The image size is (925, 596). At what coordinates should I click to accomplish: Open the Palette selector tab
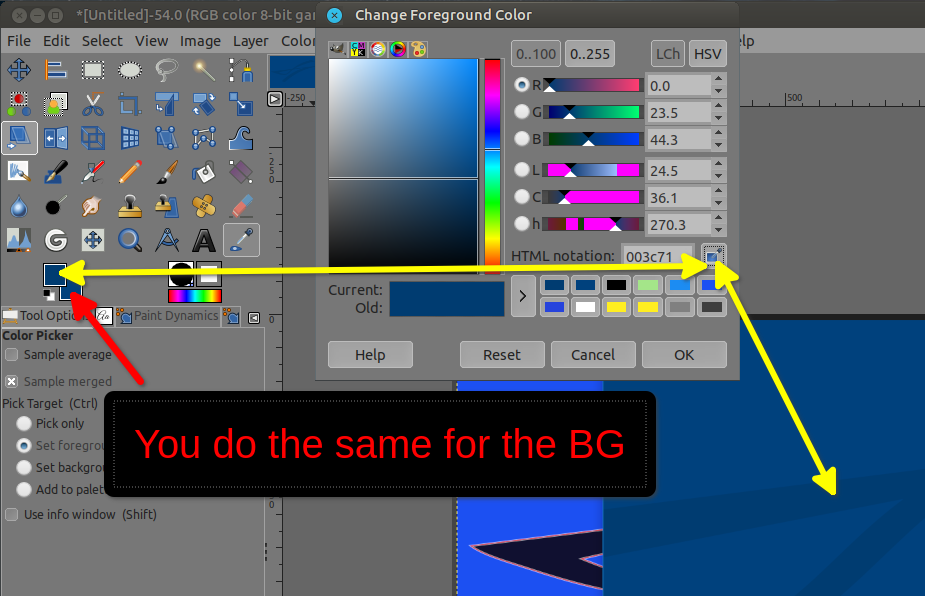418,49
